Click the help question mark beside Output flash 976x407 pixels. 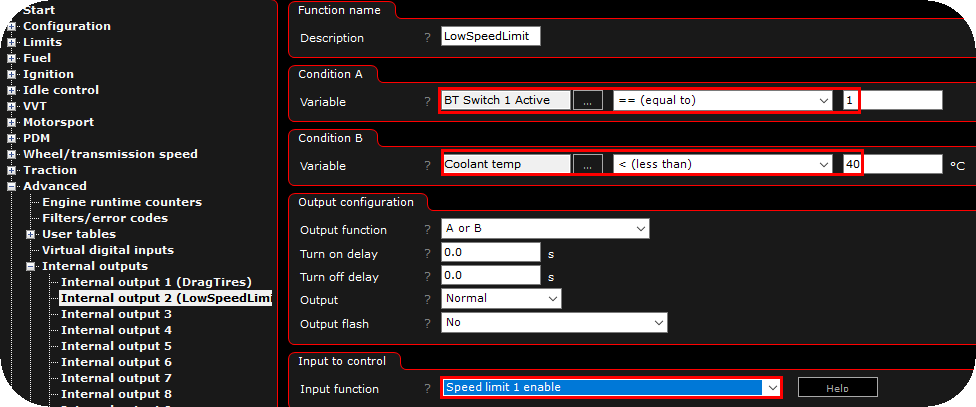coord(428,324)
